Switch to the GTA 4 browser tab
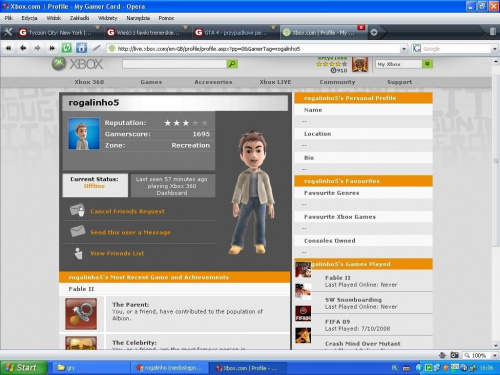Image resolution: width=500 pixels, height=375 pixels. 236,32
